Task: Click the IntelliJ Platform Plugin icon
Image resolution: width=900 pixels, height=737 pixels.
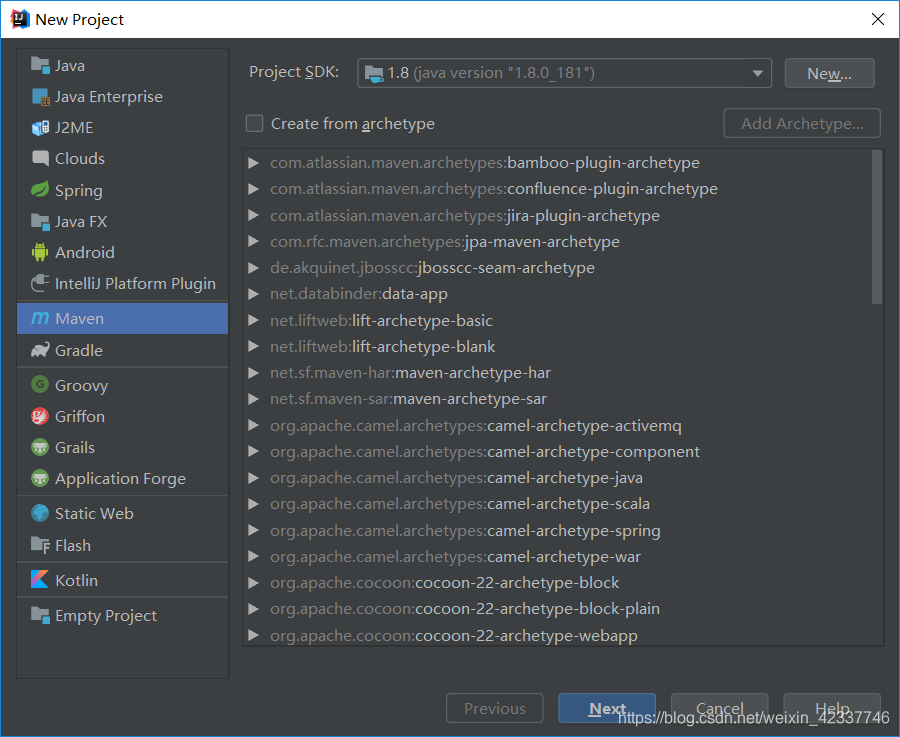Action: 40,283
